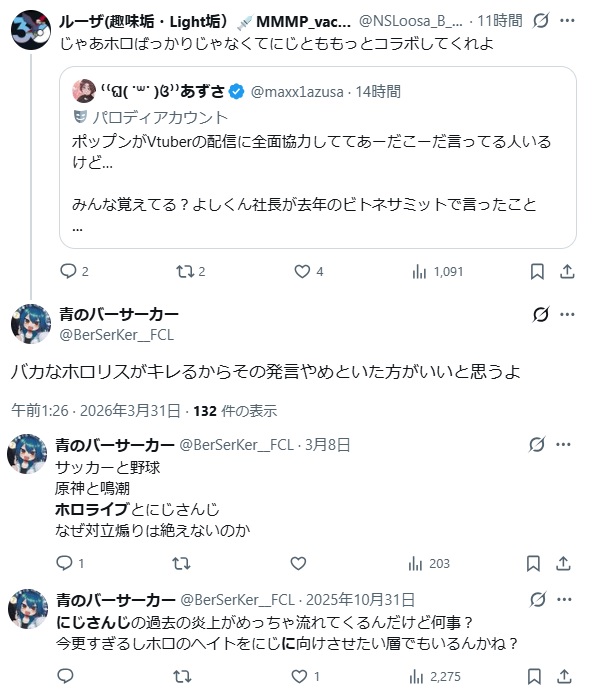View analytics showing 1,091 views
The height and width of the screenshot is (693, 603).
coord(421,271)
